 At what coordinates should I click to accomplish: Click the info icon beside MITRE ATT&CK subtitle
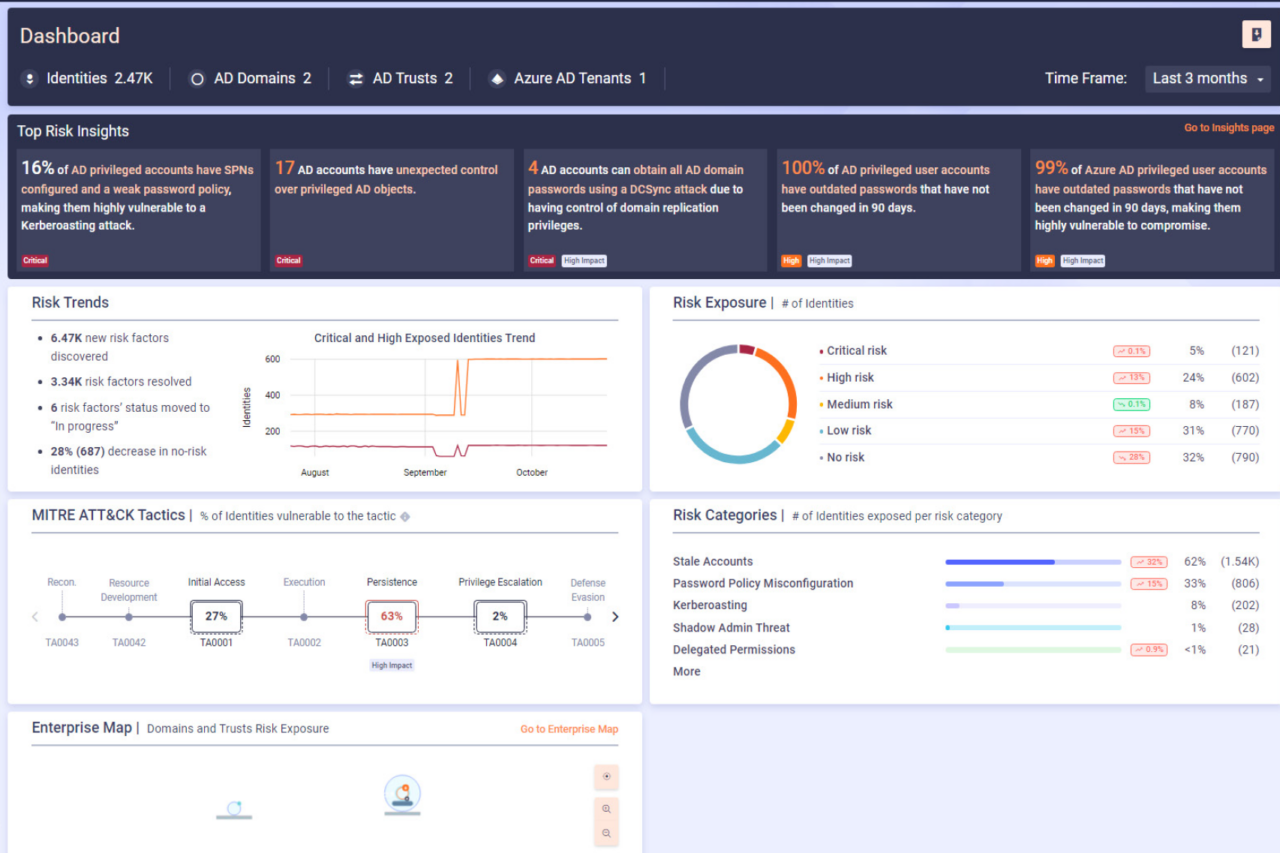tap(405, 517)
